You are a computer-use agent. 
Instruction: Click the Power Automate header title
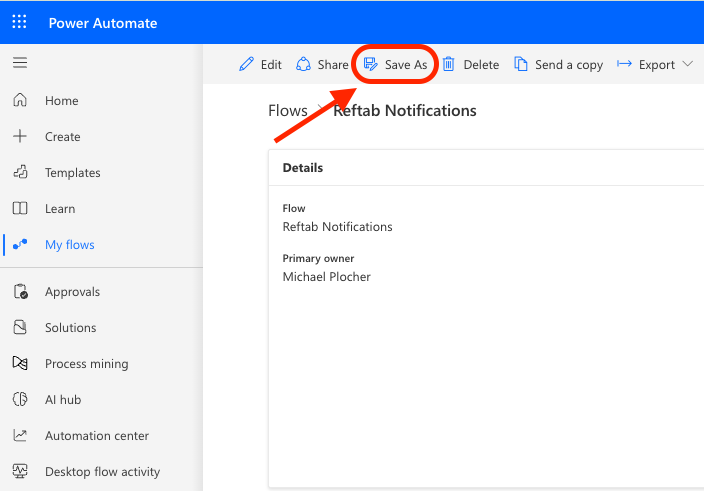click(103, 23)
